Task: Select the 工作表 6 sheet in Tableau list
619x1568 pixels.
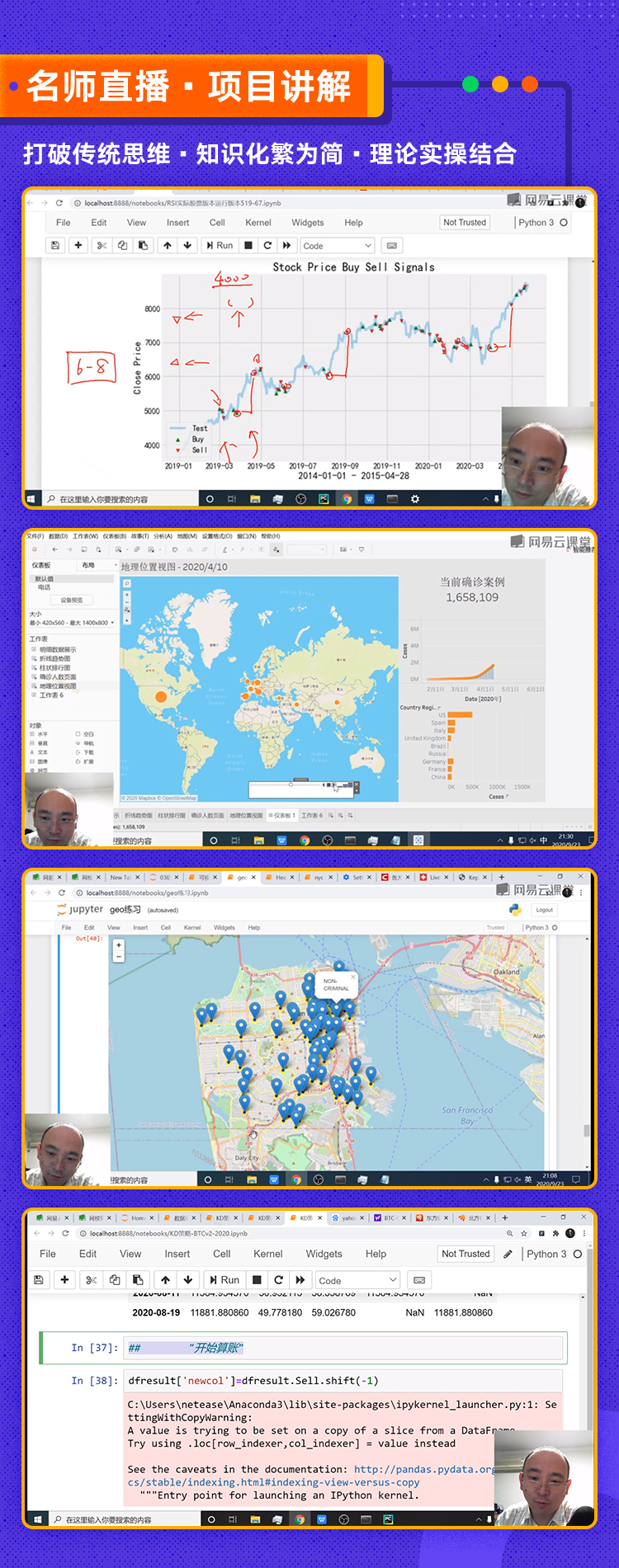Action: (51, 695)
